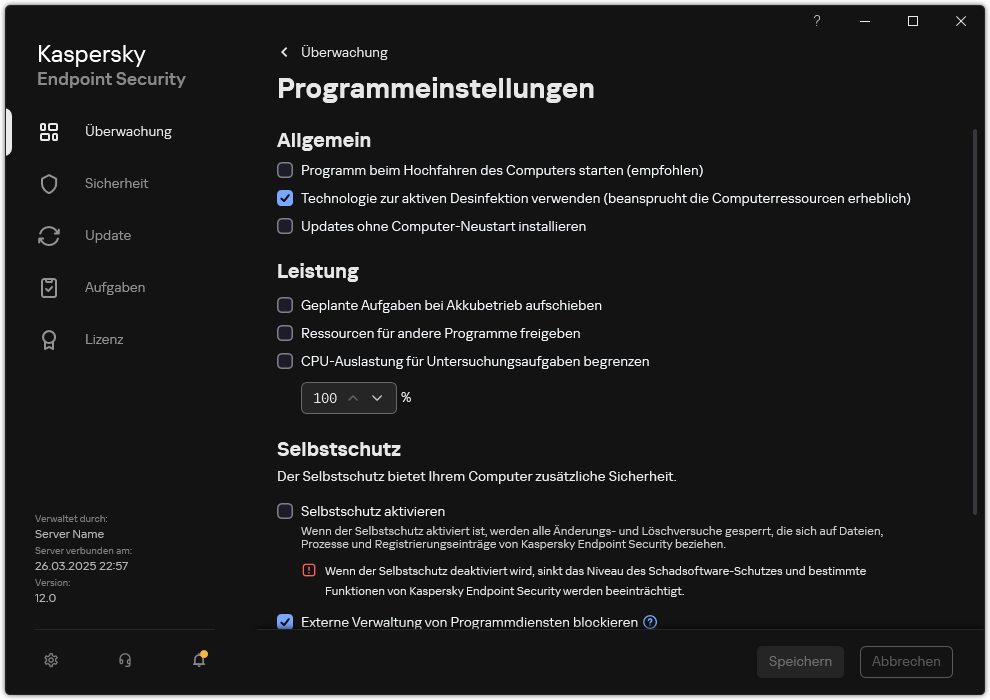Open the Update section icon
Screen dimensions: 990x700
click(x=49, y=235)
